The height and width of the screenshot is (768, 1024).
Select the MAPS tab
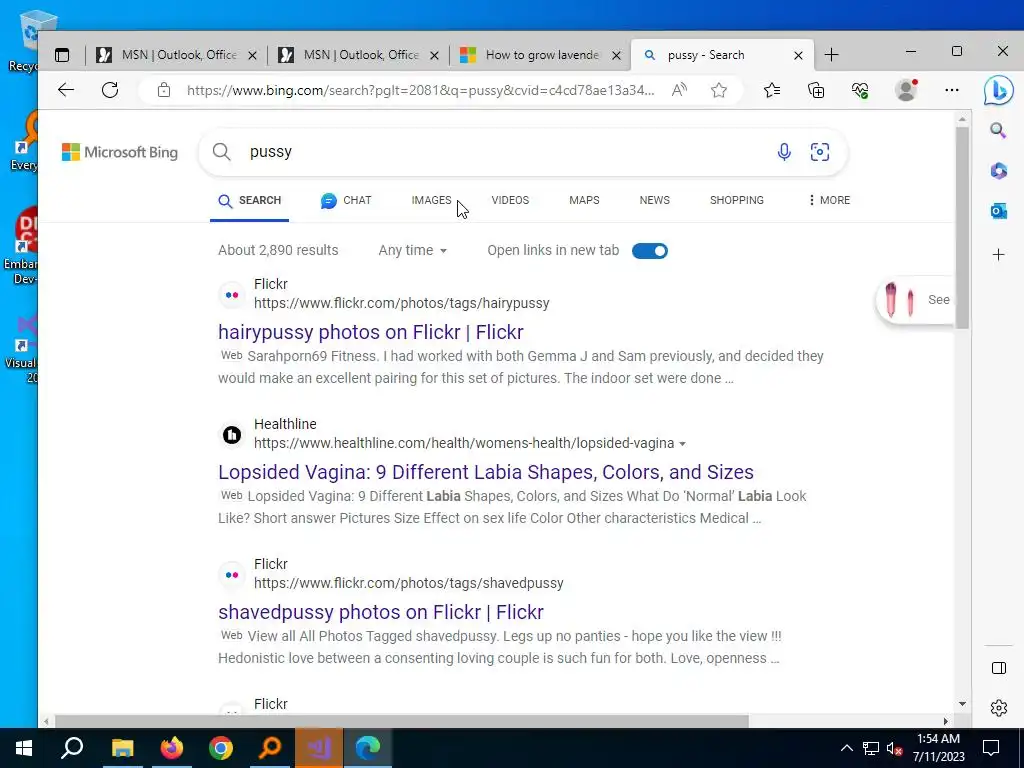584,200
